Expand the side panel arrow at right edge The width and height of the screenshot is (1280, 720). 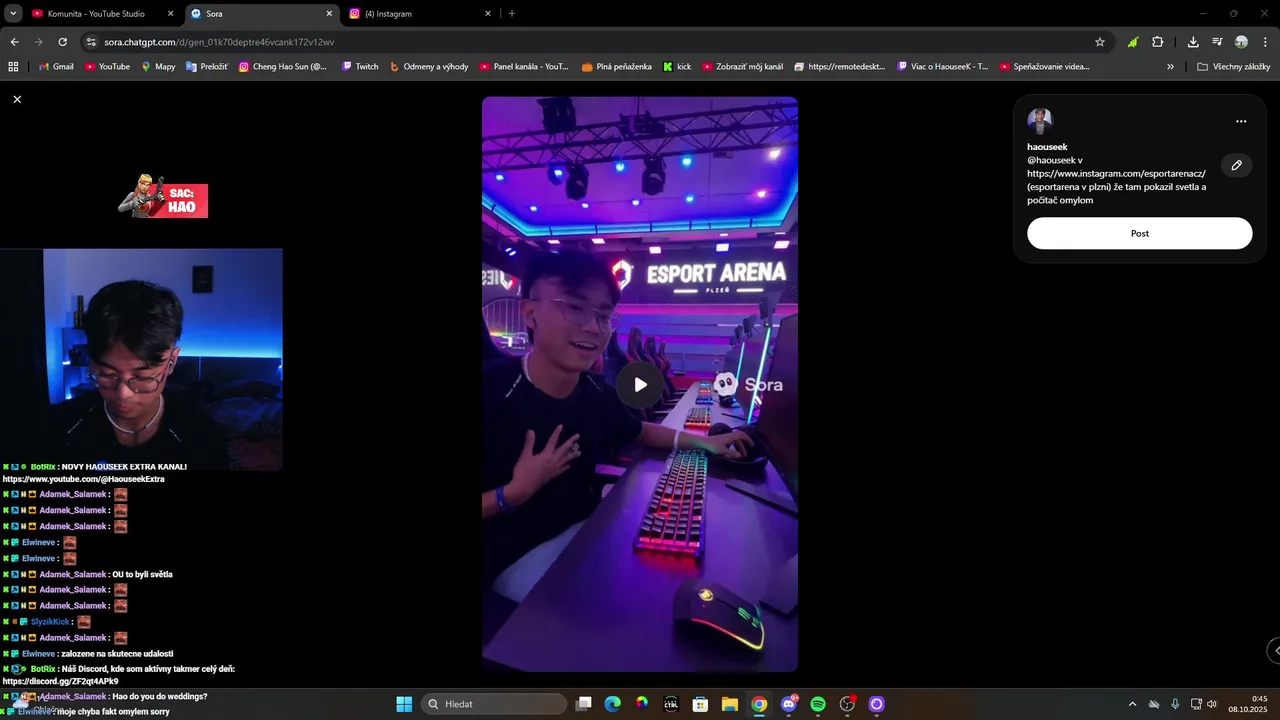click(x=1275, y=650)
